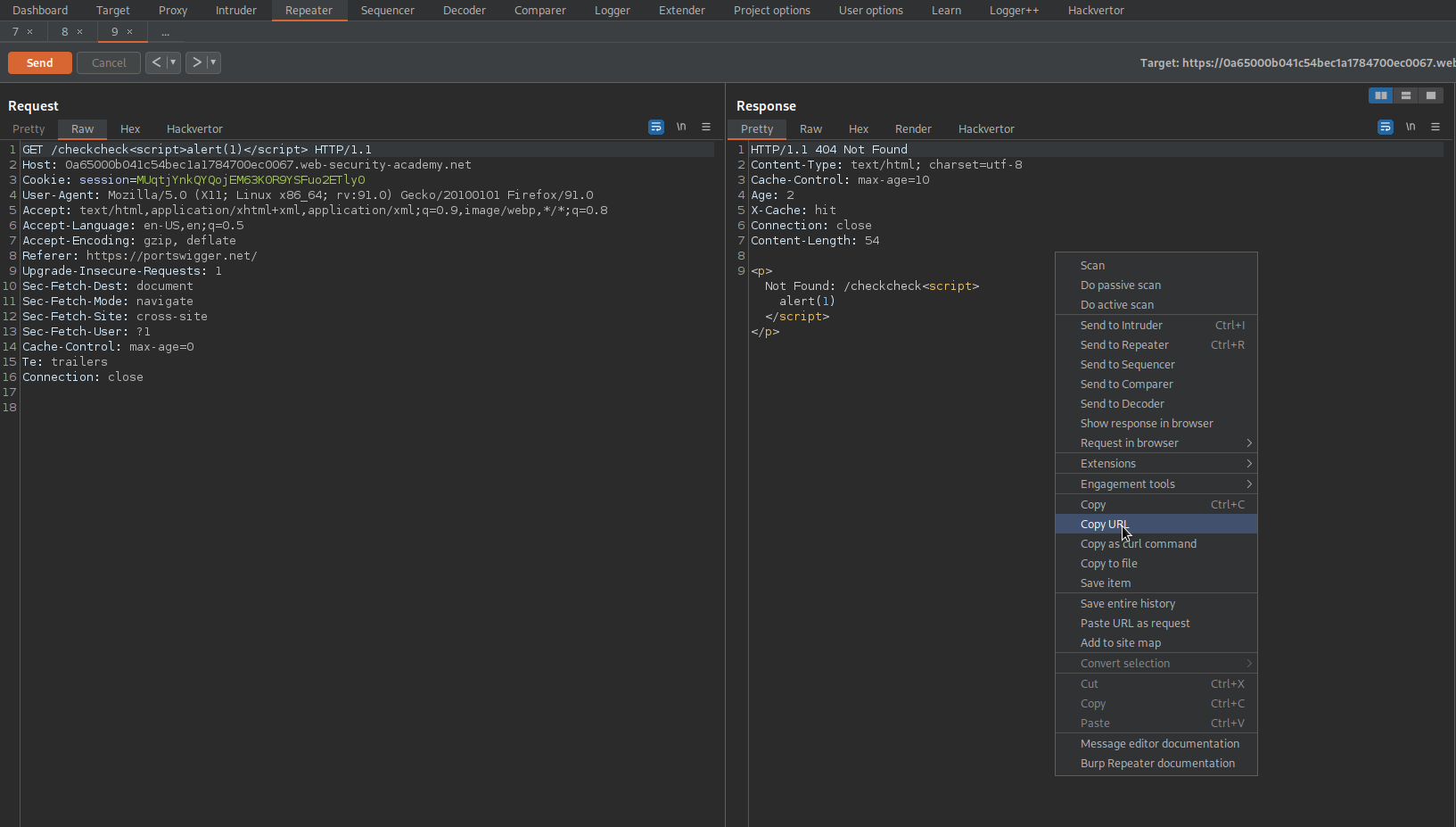Open Burp Repeater documentation link
1456x827 pixels.
coord(1156,764)
